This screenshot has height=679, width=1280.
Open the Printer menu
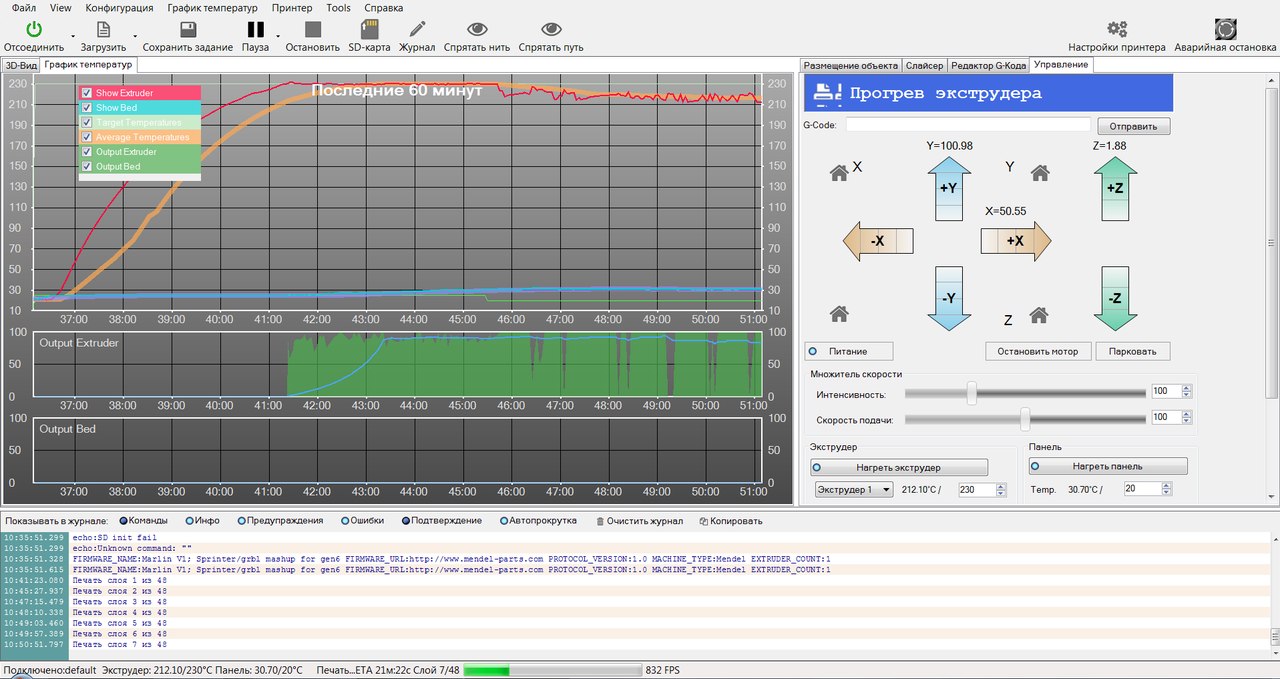coord(292,7)
